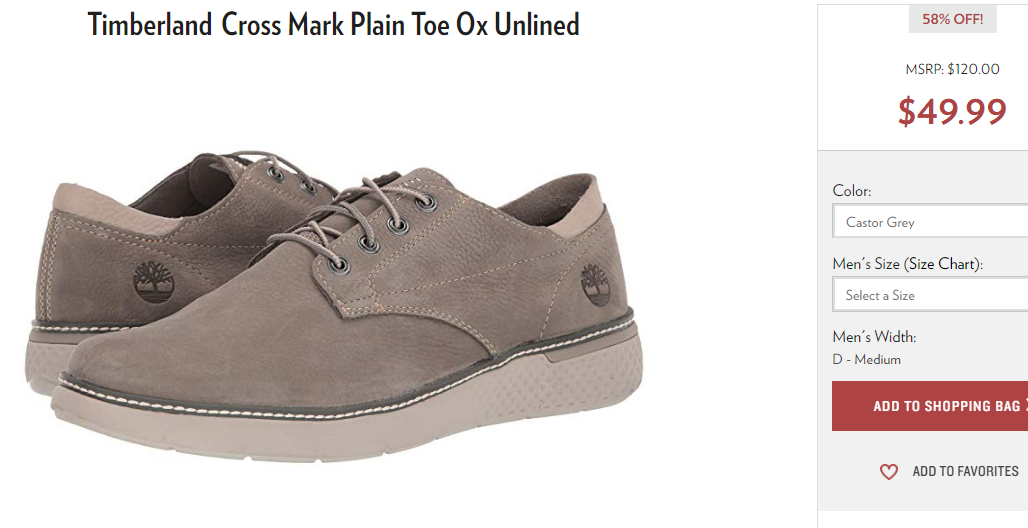Click the $49.99 sale price
1028x528 pixels.
point(952,112)
